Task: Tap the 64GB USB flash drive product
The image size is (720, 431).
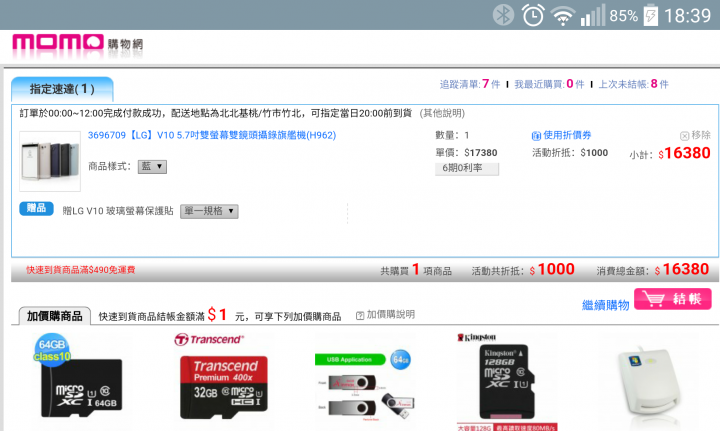Action: pyautogui.click(x=363, y=385)
